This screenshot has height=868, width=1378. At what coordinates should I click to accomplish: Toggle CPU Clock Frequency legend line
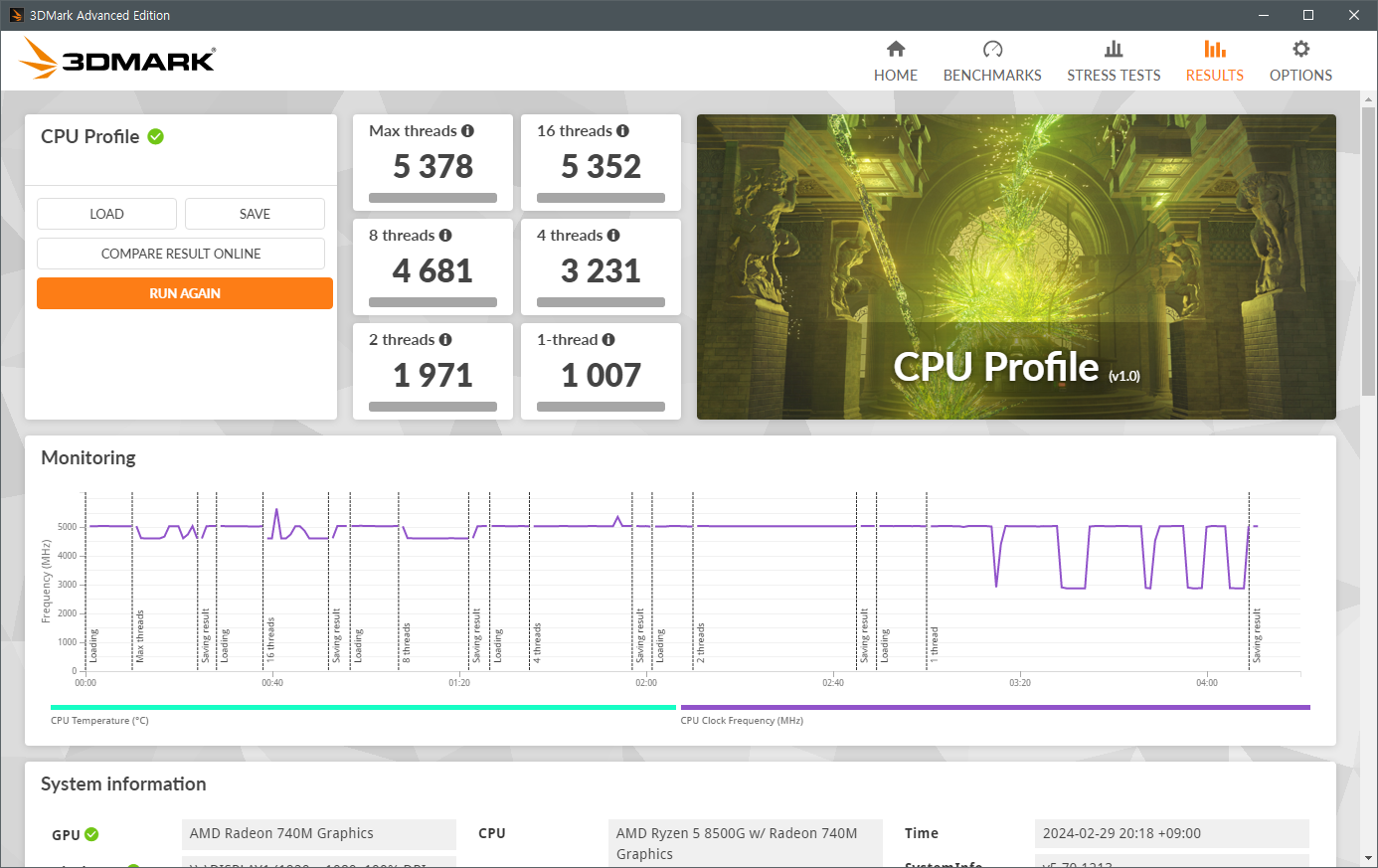tap(995, 708)
